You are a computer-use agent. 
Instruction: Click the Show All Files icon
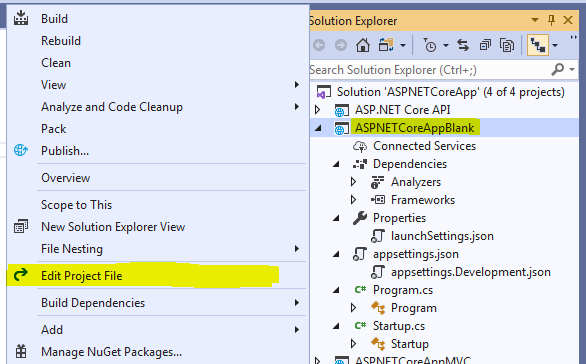pyautogui.click(x=507, y=45)
